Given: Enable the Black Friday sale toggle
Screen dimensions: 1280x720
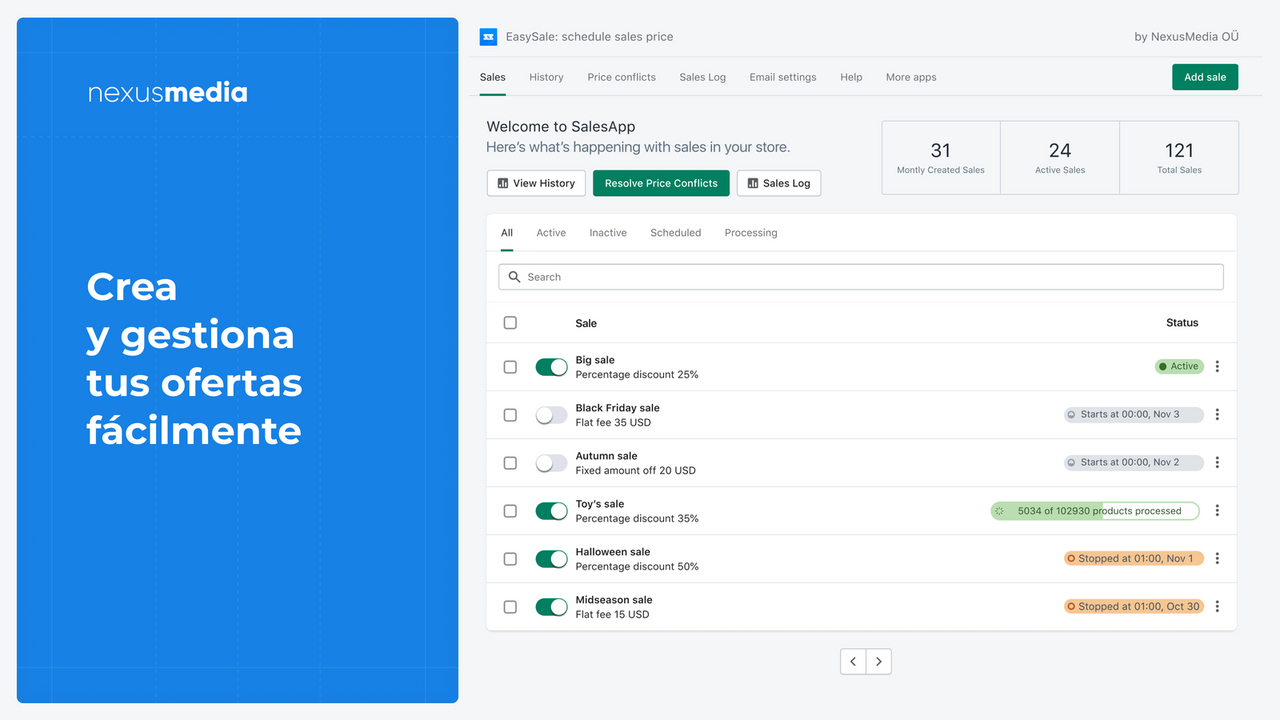Looking at the screenshot, I should click(552, 415).
